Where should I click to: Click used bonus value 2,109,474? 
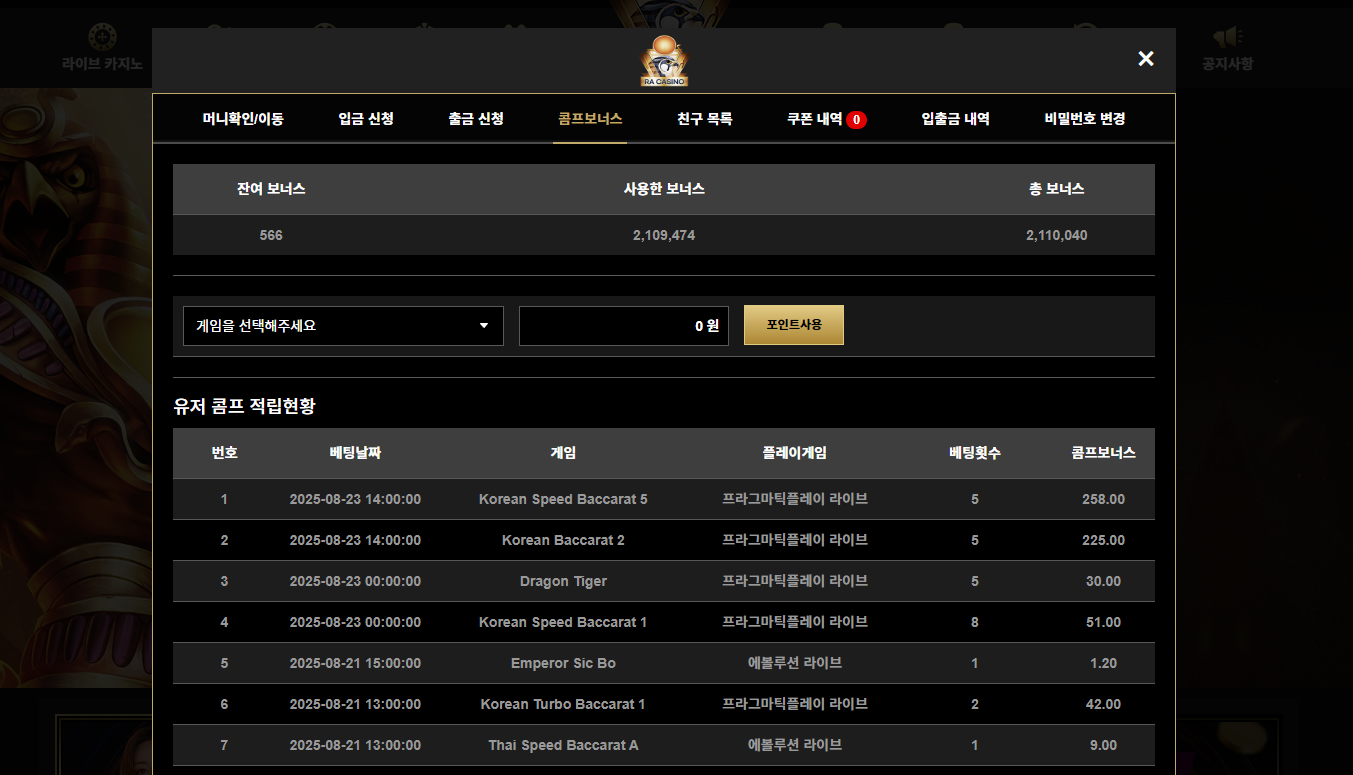pyautogui.click(x=664, y=235)
